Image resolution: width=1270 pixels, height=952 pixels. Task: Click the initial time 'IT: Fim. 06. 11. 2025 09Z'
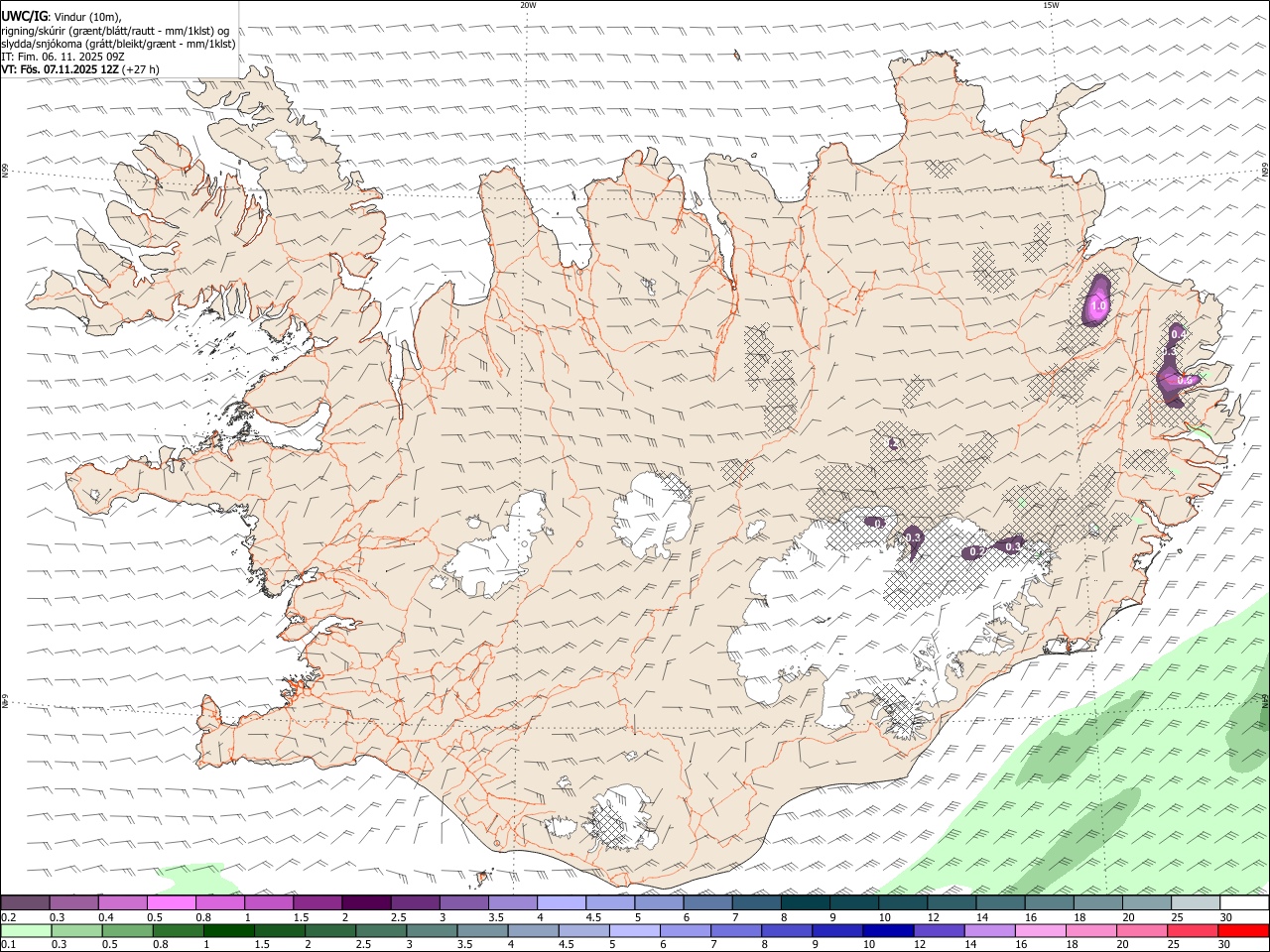coord(63,57)
